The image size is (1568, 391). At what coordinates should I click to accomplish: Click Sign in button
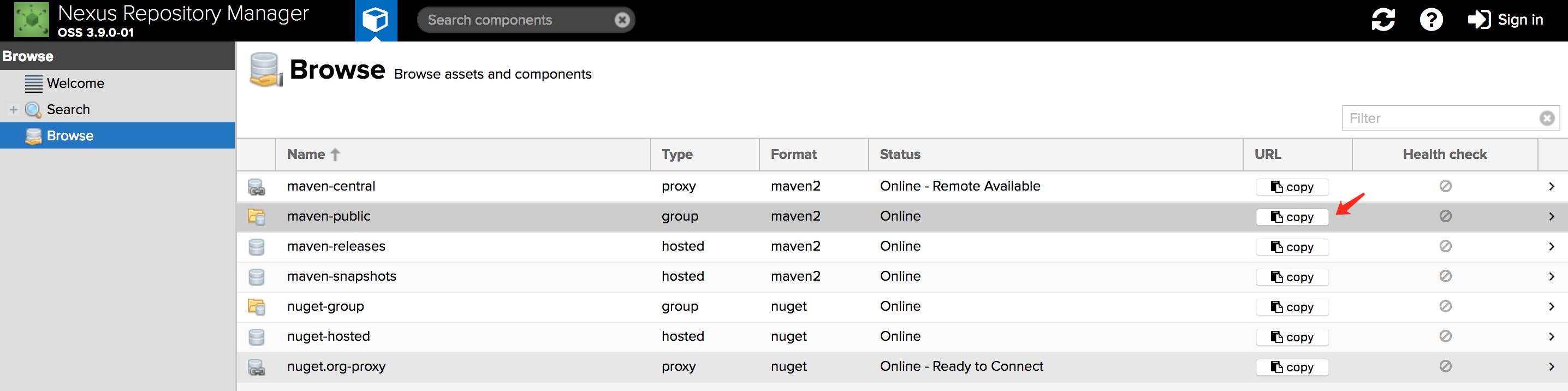point(1505,20)
